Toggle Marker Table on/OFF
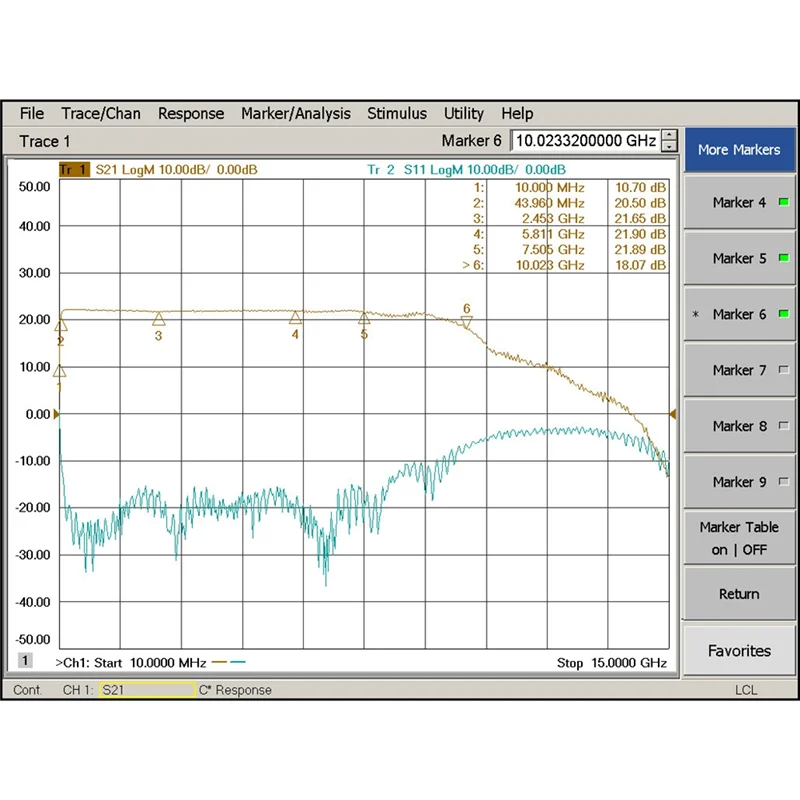 pyautogui.click(x=739, y=538)
